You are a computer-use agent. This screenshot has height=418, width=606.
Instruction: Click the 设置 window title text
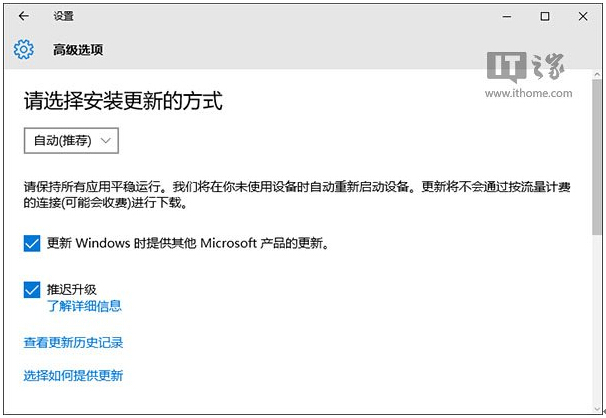63,16
